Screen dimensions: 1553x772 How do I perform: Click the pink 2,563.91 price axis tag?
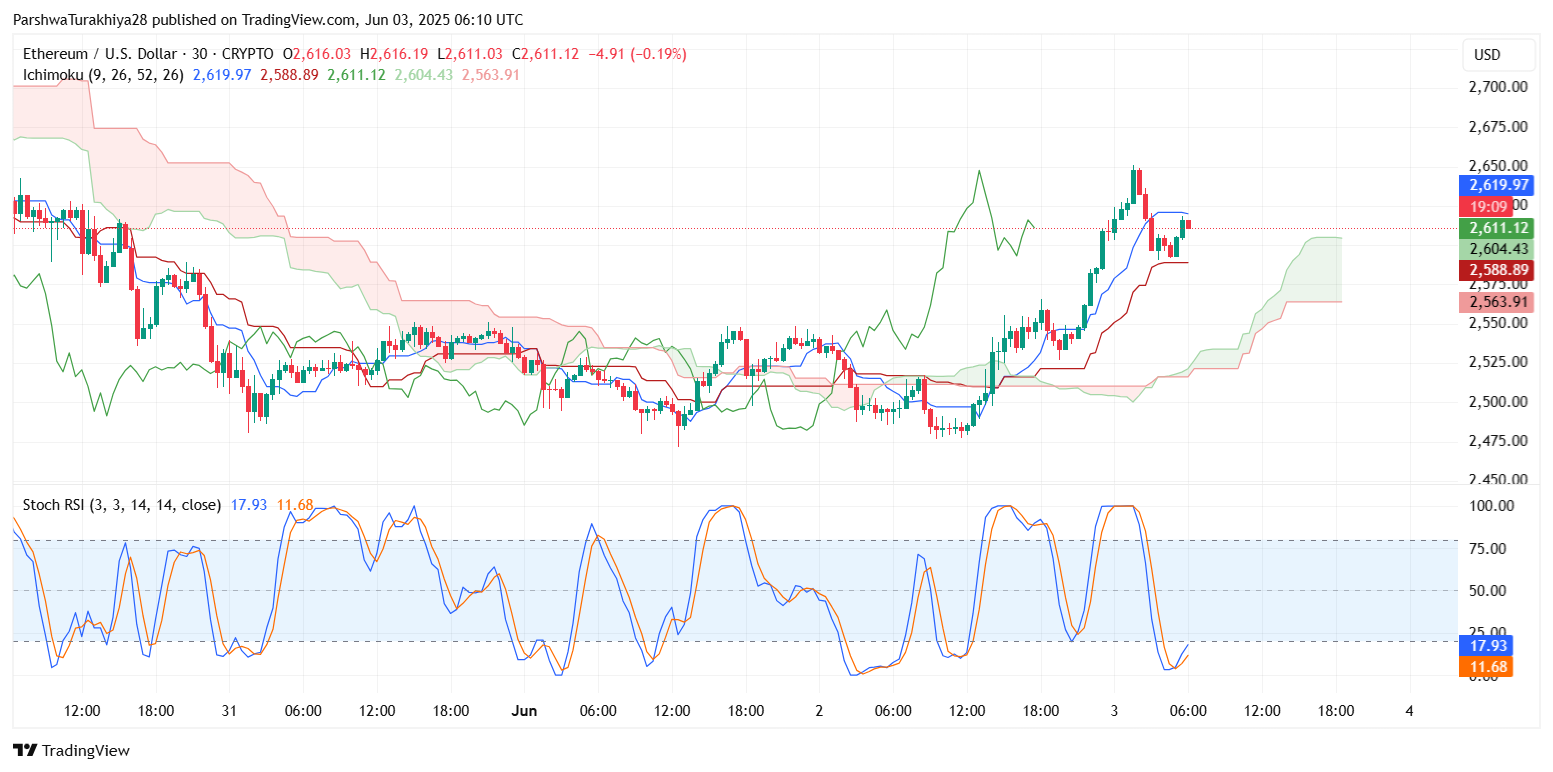coord(1497,303)
